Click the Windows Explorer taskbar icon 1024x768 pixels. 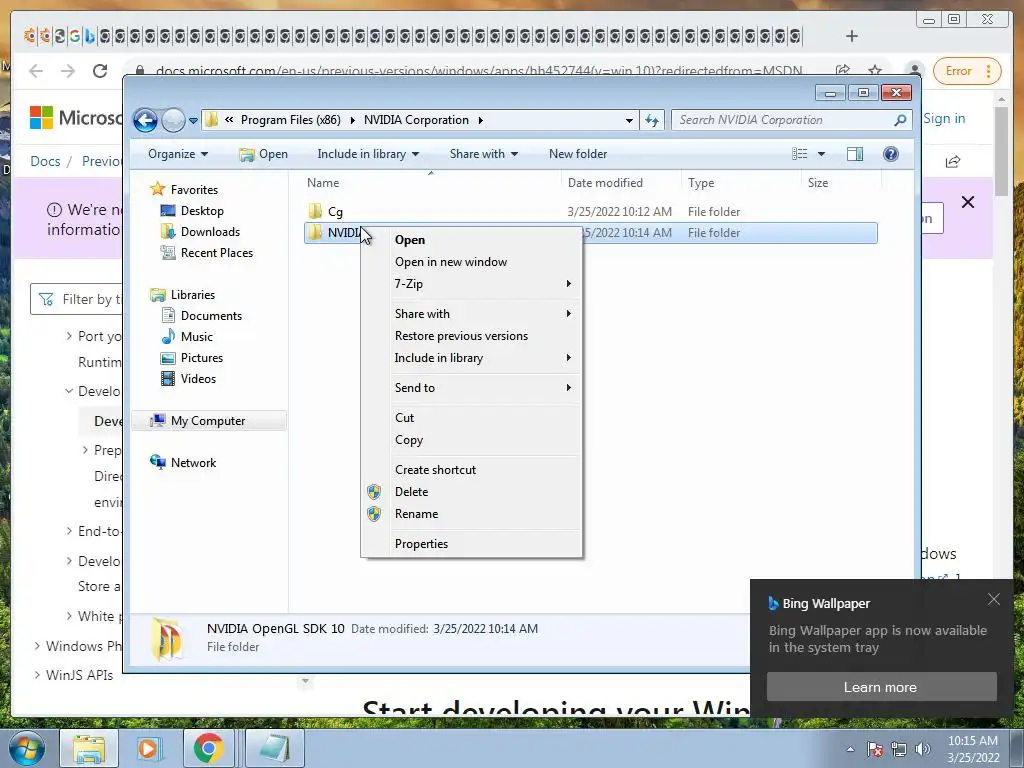89,748
